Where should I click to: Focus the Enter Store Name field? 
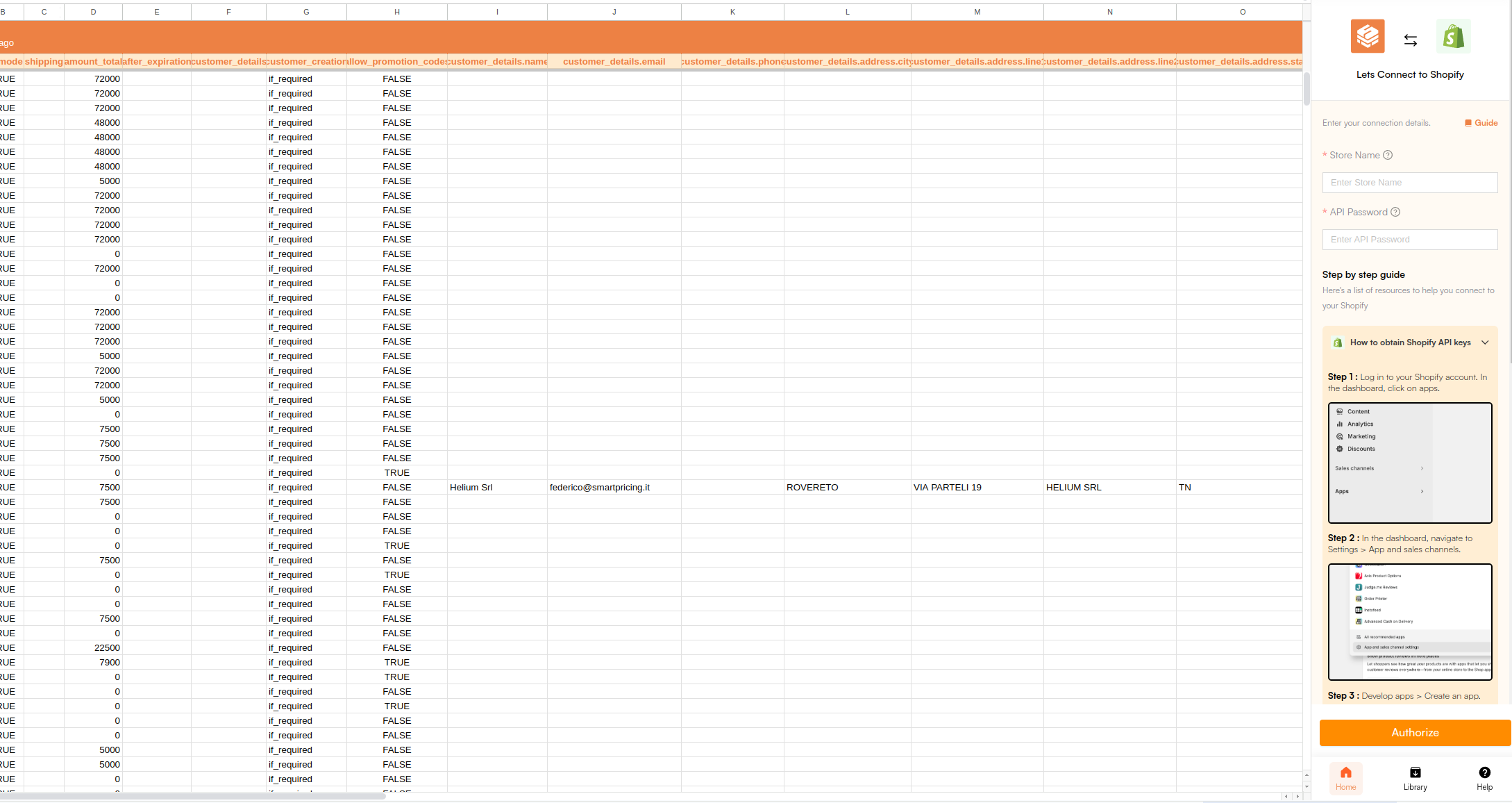[1409, 183]
